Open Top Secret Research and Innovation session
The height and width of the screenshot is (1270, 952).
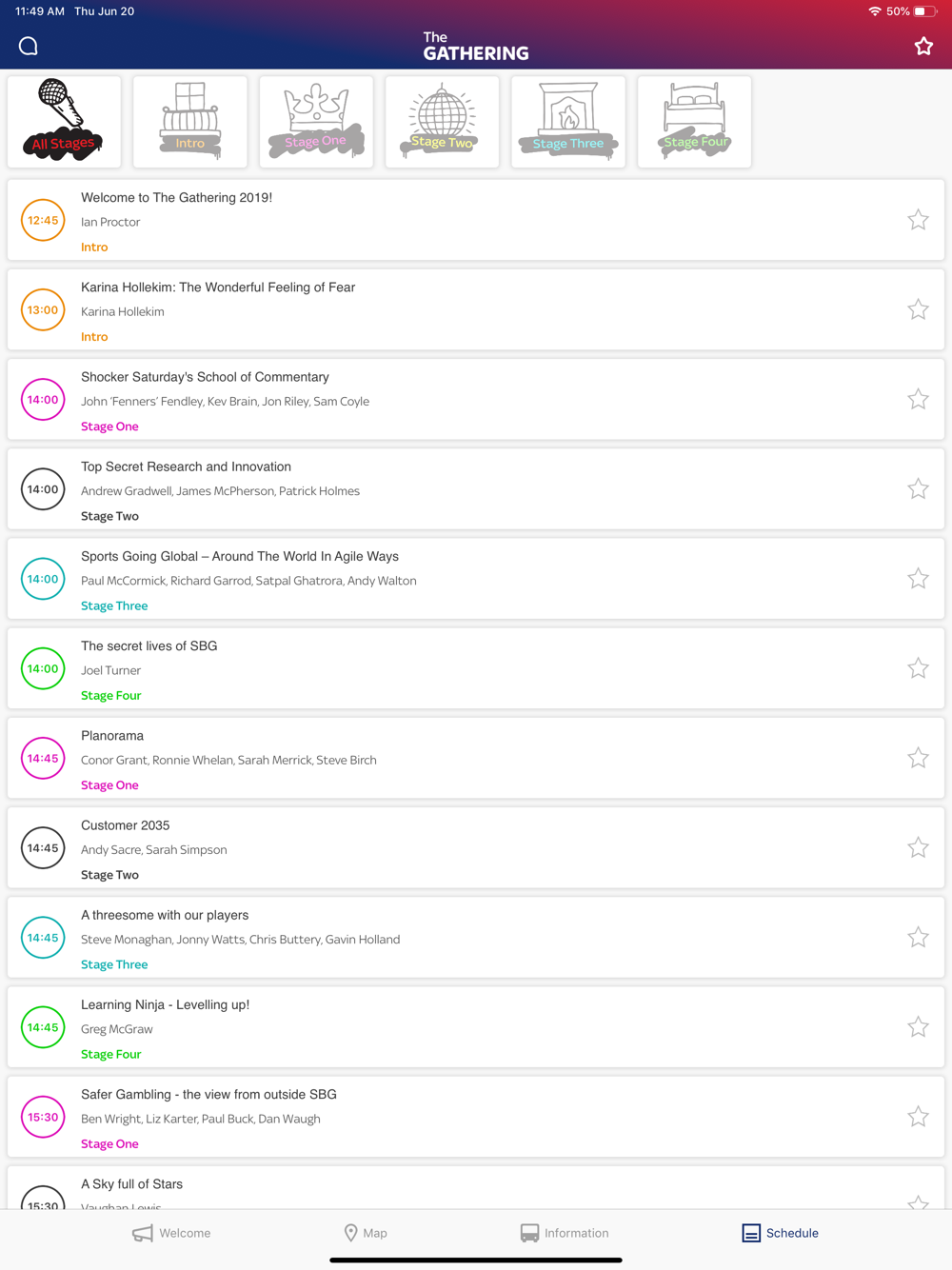click(476, 489)
